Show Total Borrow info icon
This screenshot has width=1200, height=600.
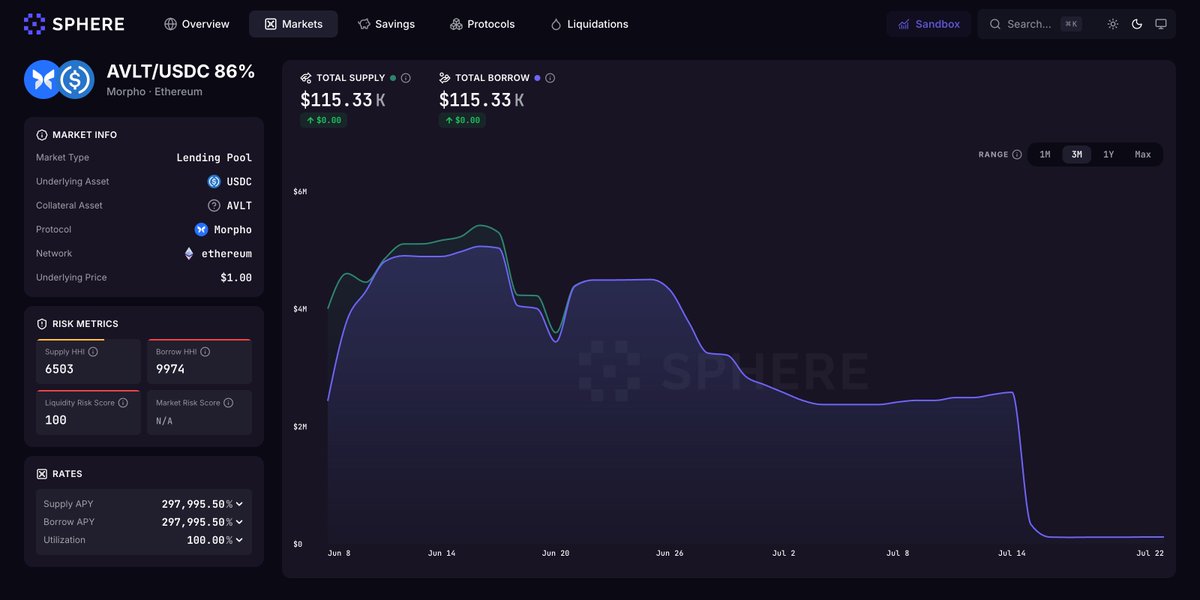(x=550, y=78)
